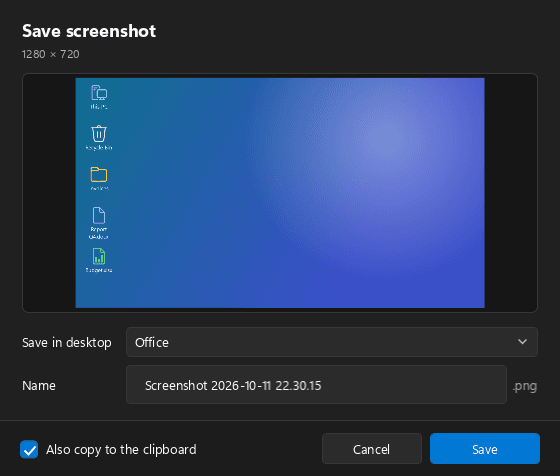The width and height of the screenshot is (560, 476).
Task: Click the dropdown chevron arrow beside Office
Action: click(522, 342)
